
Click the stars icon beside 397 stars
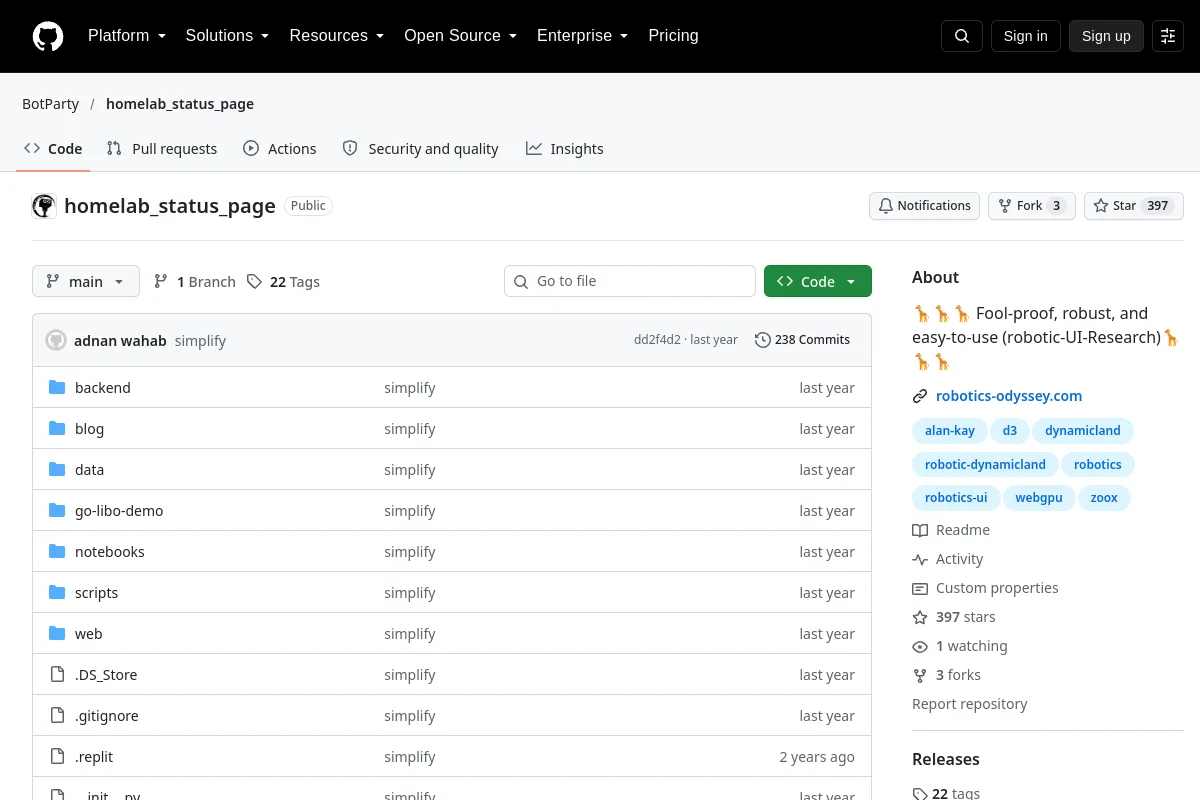coord(920,617)
